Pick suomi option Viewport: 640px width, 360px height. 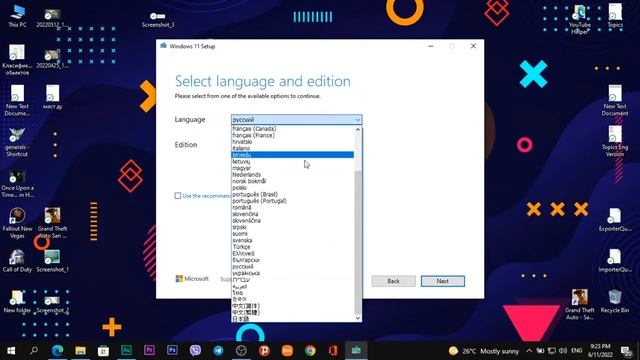click(293, 234)
